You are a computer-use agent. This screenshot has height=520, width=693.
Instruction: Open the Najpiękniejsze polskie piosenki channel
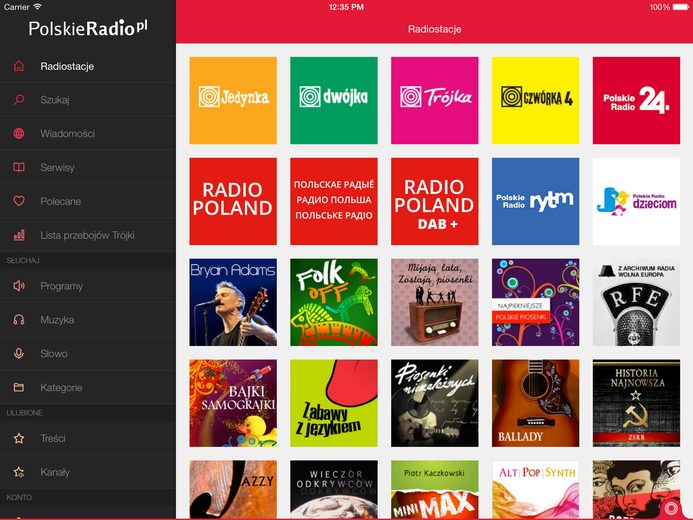tap(535, 302)
